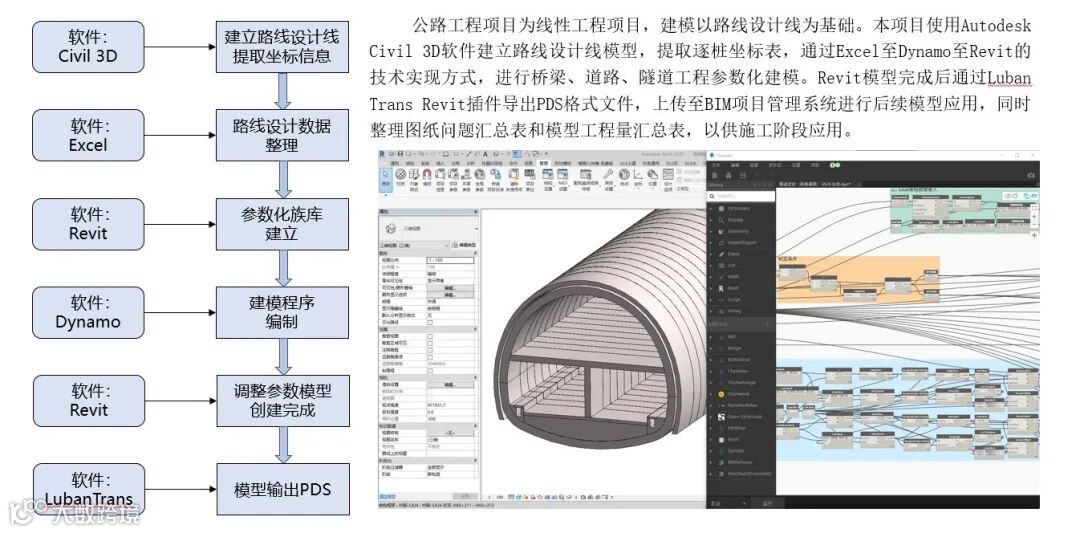Image resolution: width=1080 pixels, height=533 pixels.
Task: Click Transfer Project Standards icon
Action: (x=495, y=180)
